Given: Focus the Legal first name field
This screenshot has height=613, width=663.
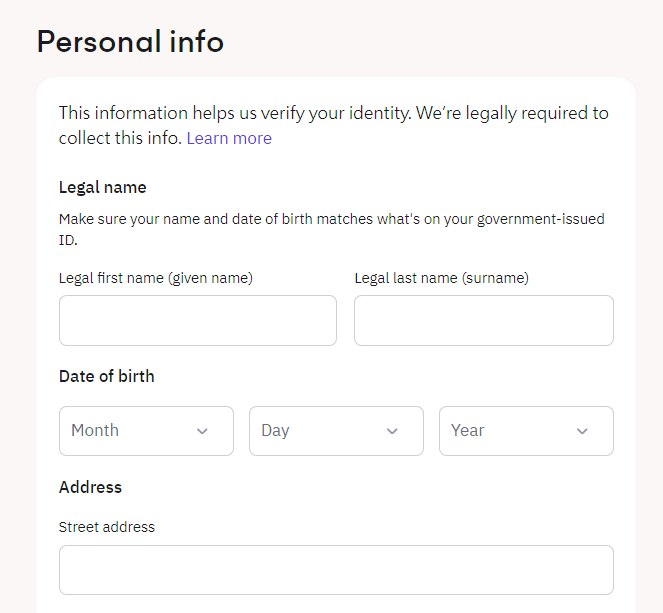Looking at the screenshot, I should tap(198, 320).
